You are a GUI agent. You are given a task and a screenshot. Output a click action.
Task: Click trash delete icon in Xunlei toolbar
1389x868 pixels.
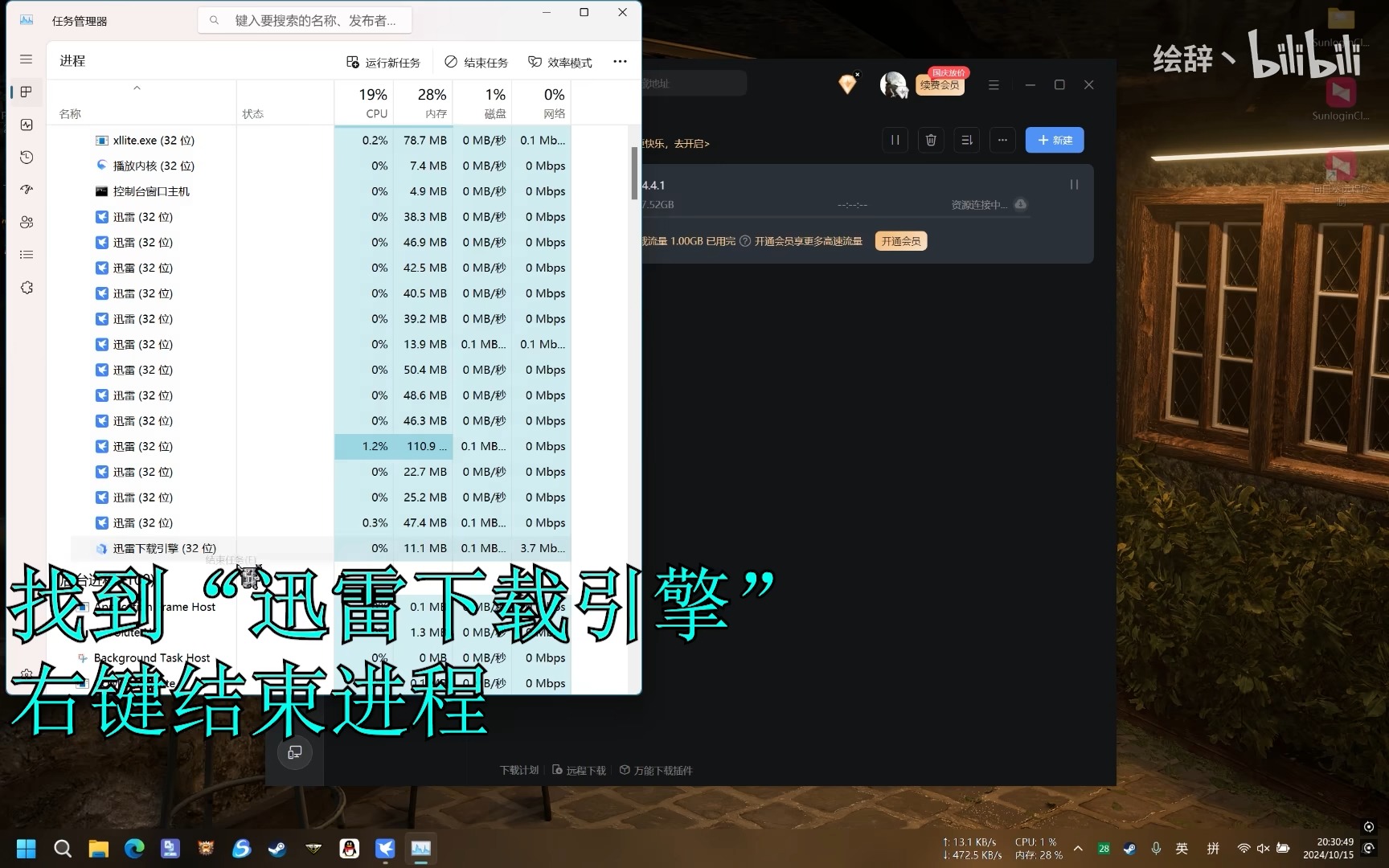coord(931,140)
